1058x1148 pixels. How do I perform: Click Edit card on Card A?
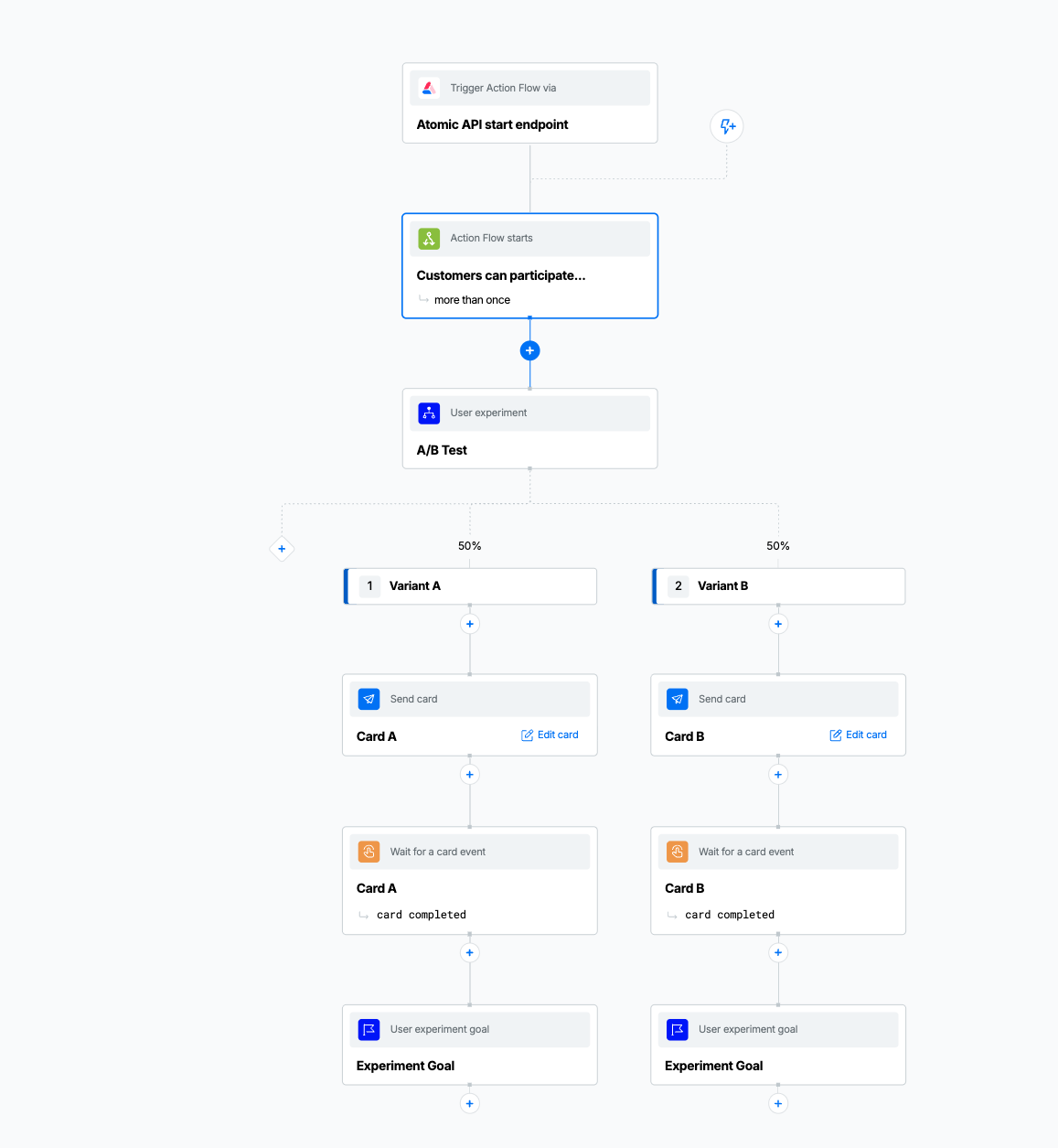550,734
